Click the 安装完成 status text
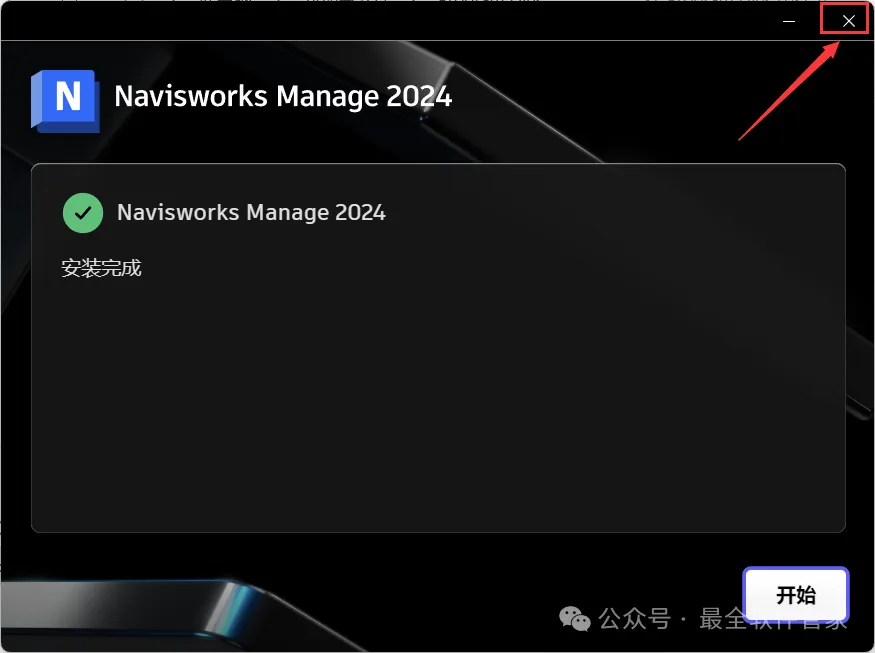Image resolution: width=875 pixels, height=653 pixels. pyautogui.click(x=101, y=268)
